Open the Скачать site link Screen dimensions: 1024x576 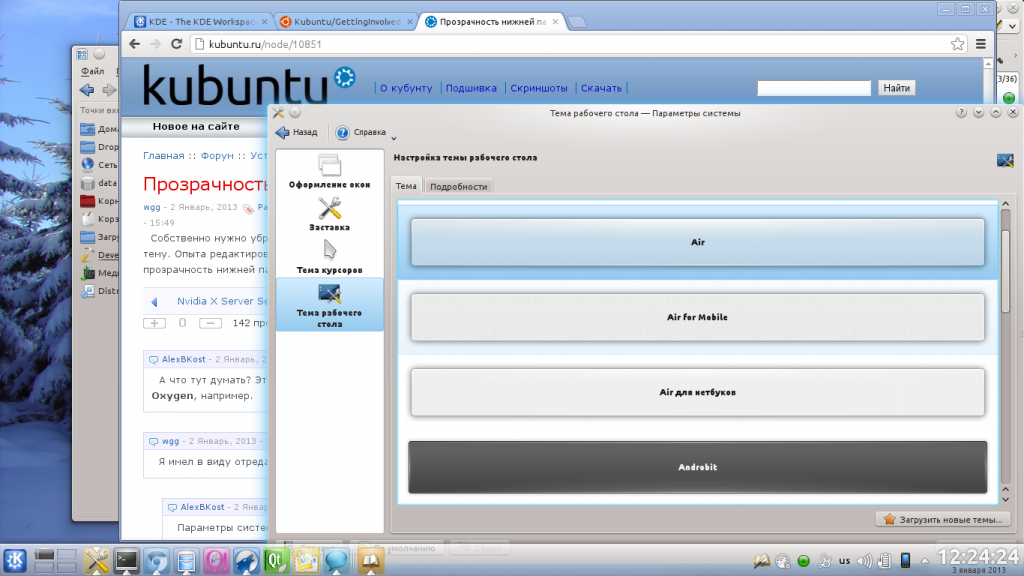click(601, 88)
